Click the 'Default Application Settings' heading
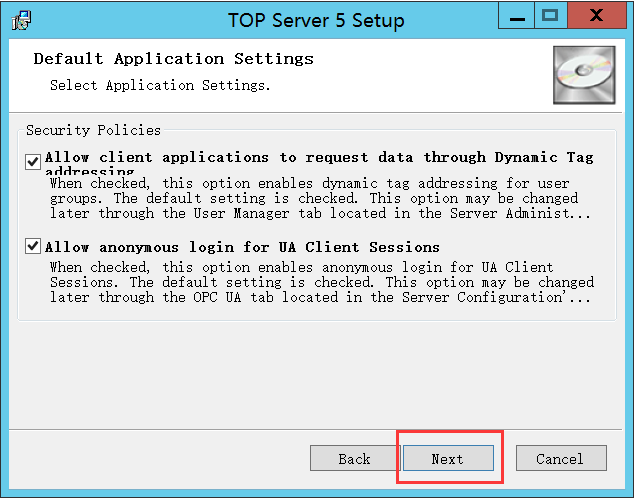 tap(173, 59)
